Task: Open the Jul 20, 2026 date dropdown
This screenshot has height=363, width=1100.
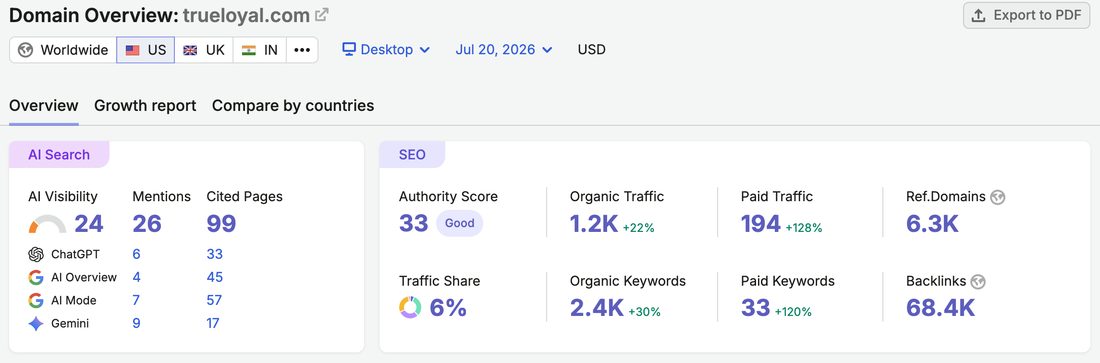Action: (x=504, y=50)
